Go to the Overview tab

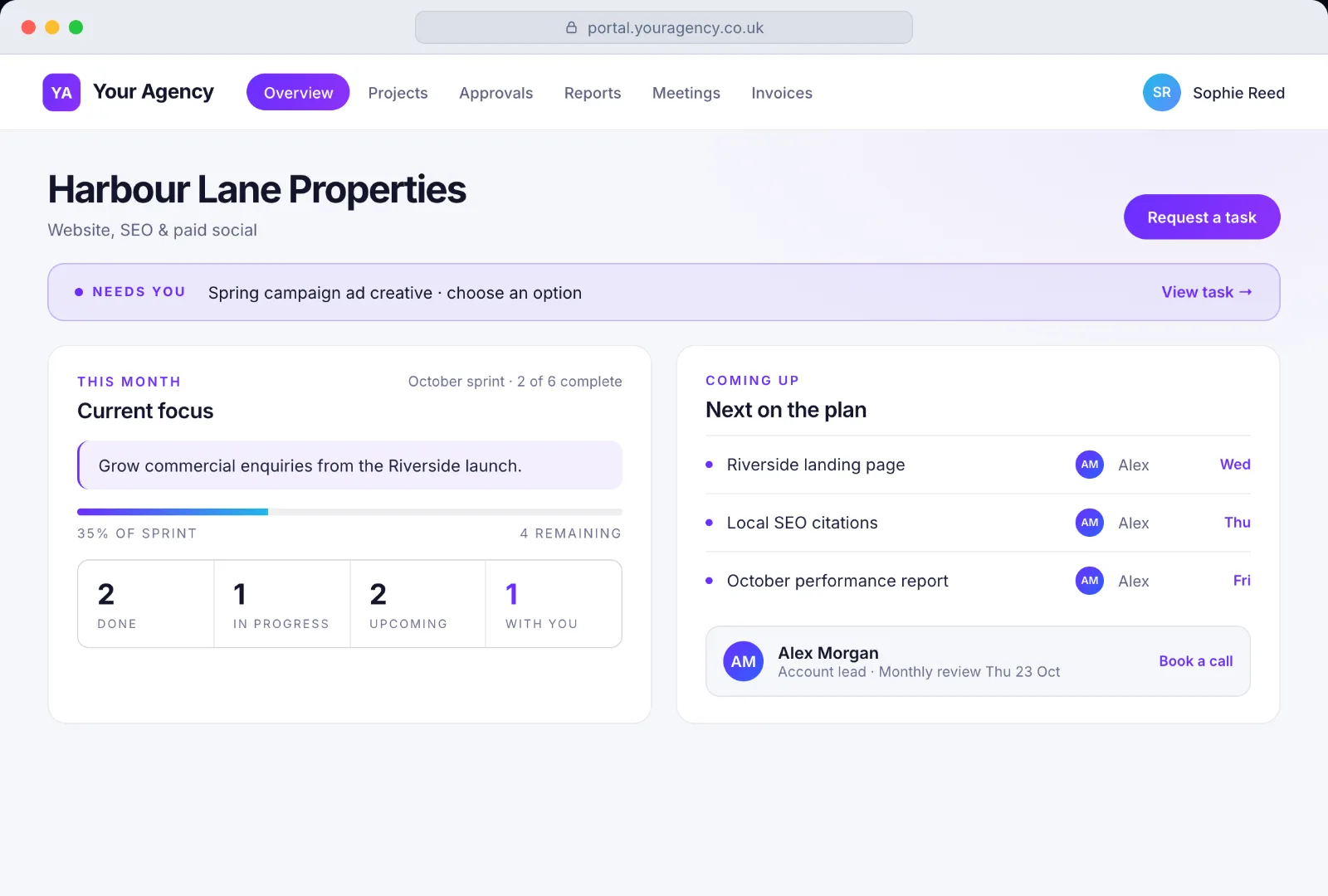pos(298,92)
